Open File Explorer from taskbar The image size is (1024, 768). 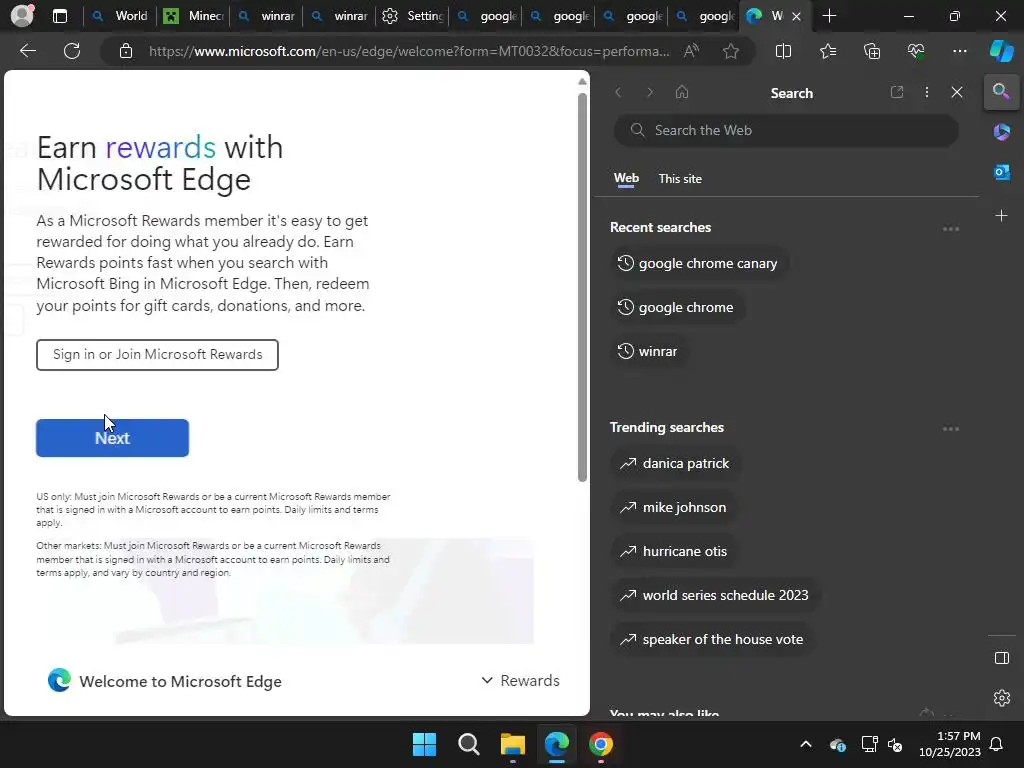[x=513, y=744]
